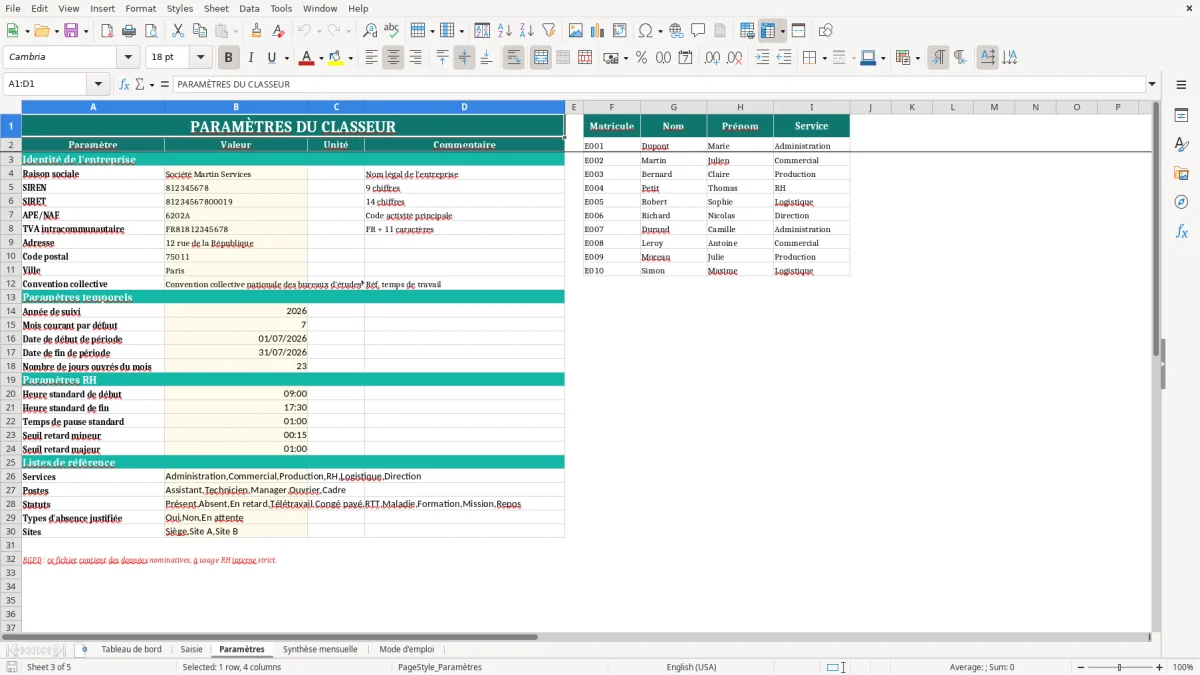Screen dimensions: 1200x675
Task: Click the Insert Chart icon
Action: [x=598, y=31]
